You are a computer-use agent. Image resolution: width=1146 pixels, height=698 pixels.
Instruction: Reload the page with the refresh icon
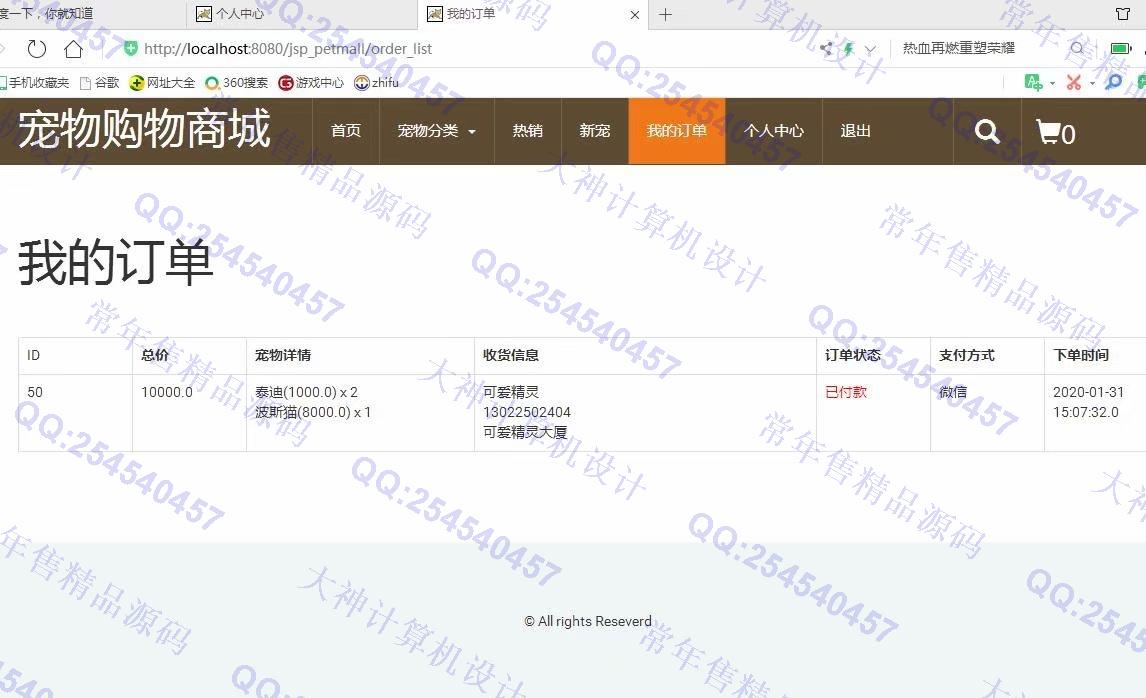(37, 49)
